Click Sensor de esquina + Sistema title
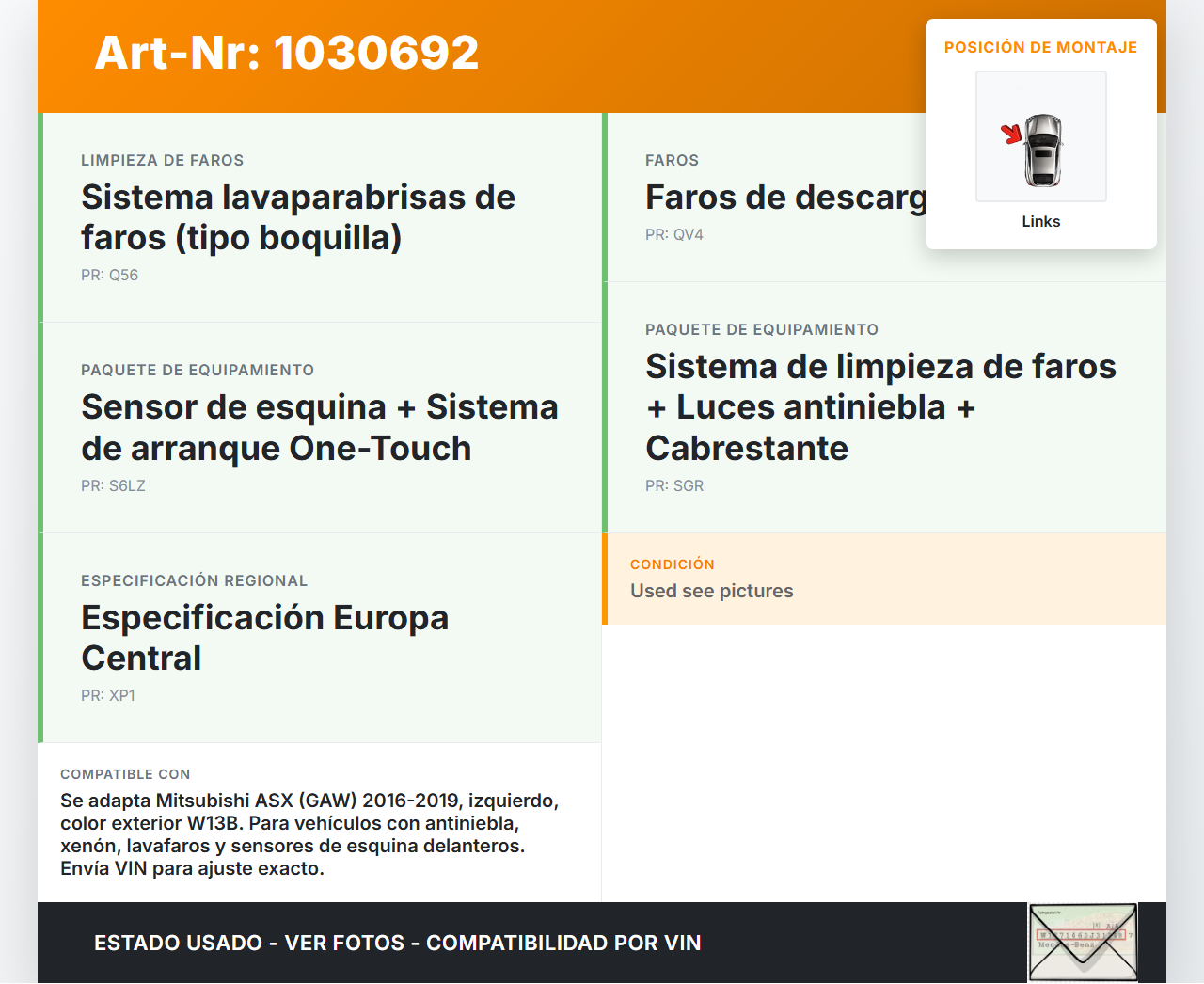The width and height of the screenshot is (1204, 984). (x=320, y=427)
